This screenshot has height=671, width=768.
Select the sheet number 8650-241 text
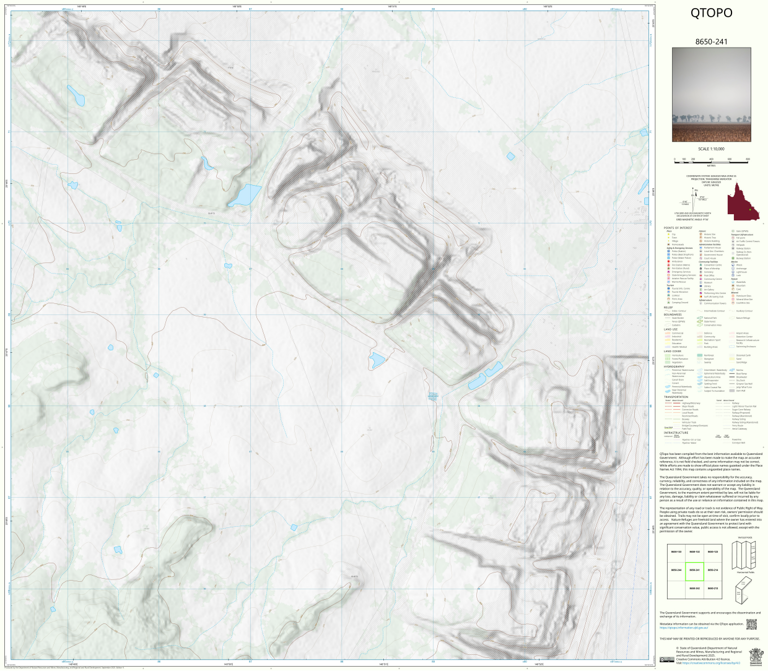coord(711,42)
